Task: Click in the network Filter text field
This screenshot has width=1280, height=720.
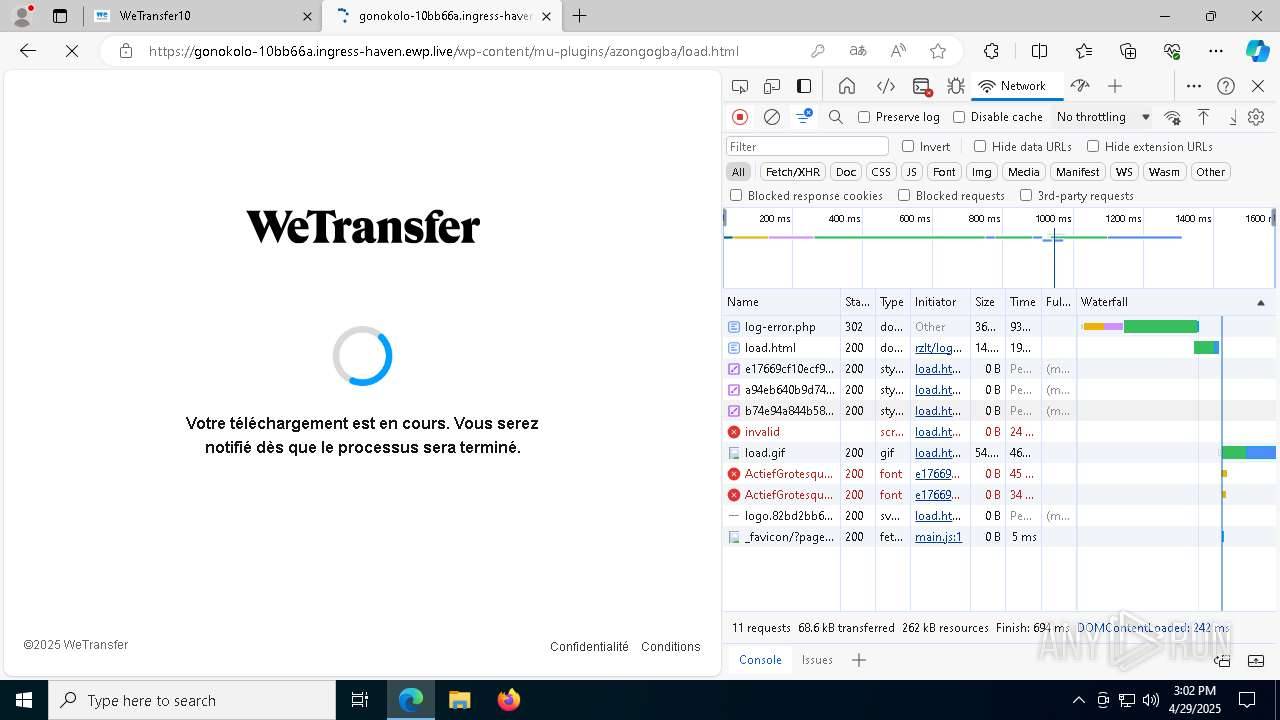Action: click(x=807, y=147)
